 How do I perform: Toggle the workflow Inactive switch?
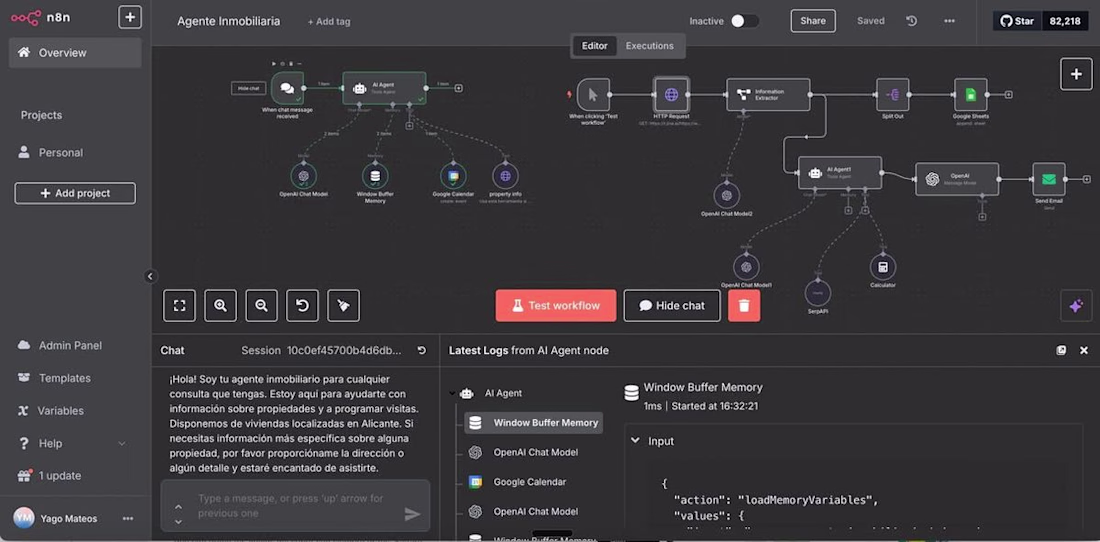tap(744, 21)
